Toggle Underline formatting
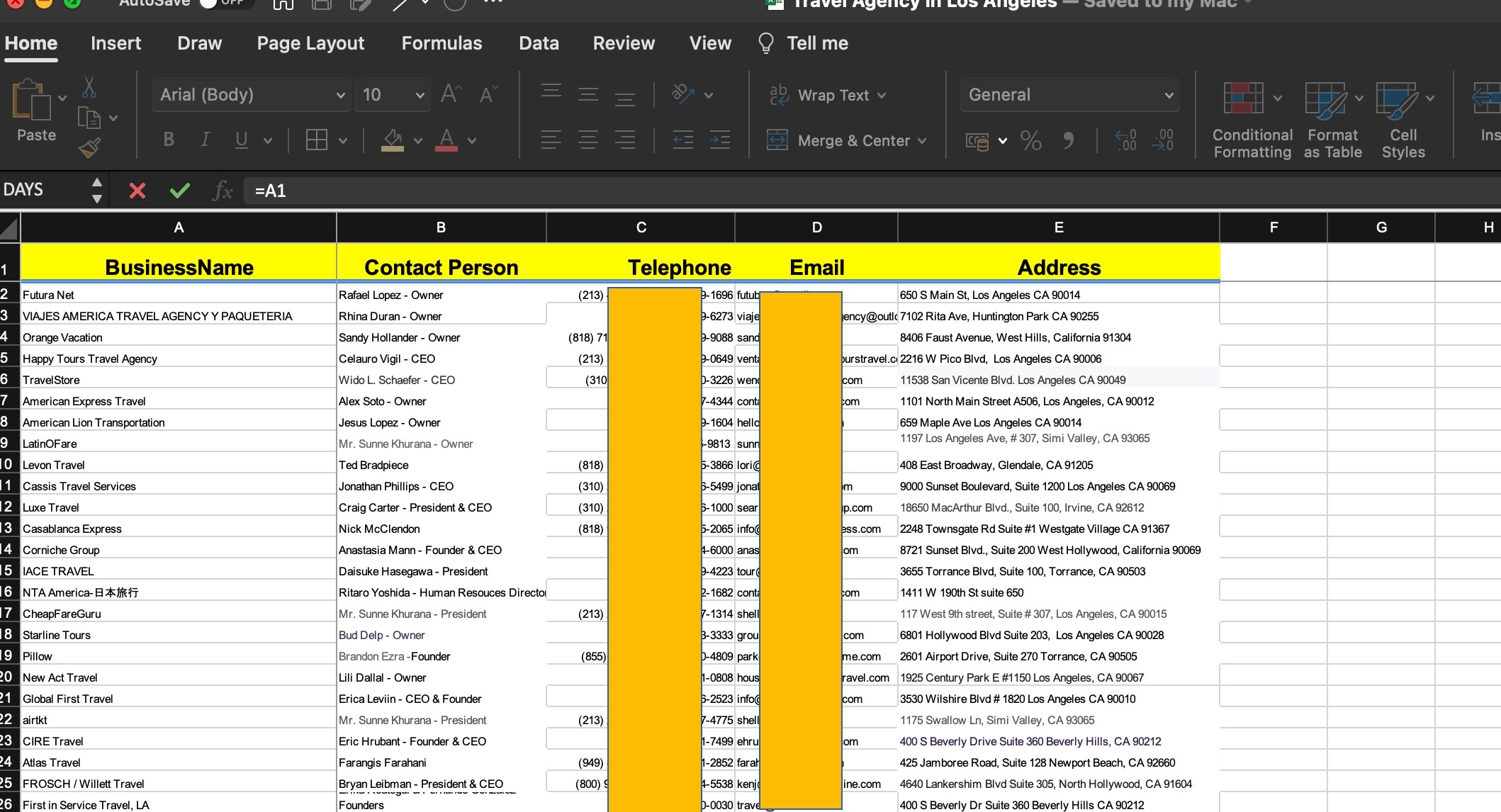 (x=241, y=140)
